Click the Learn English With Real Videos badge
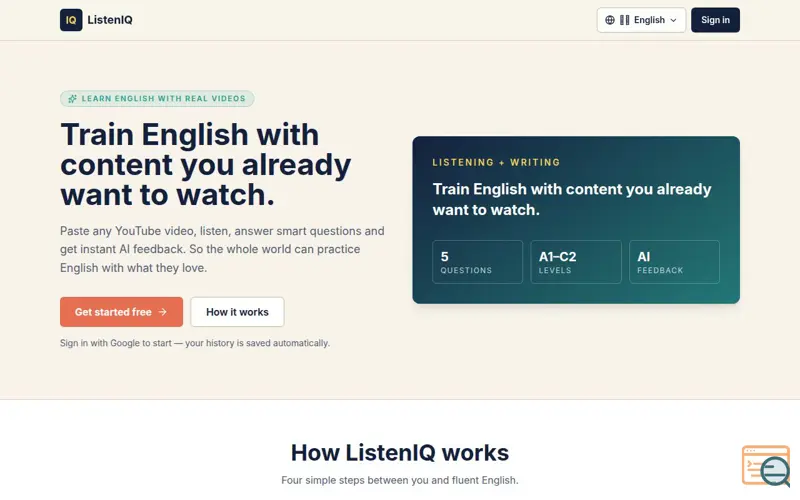Viewport: 800px width, 500px height. 157,98
